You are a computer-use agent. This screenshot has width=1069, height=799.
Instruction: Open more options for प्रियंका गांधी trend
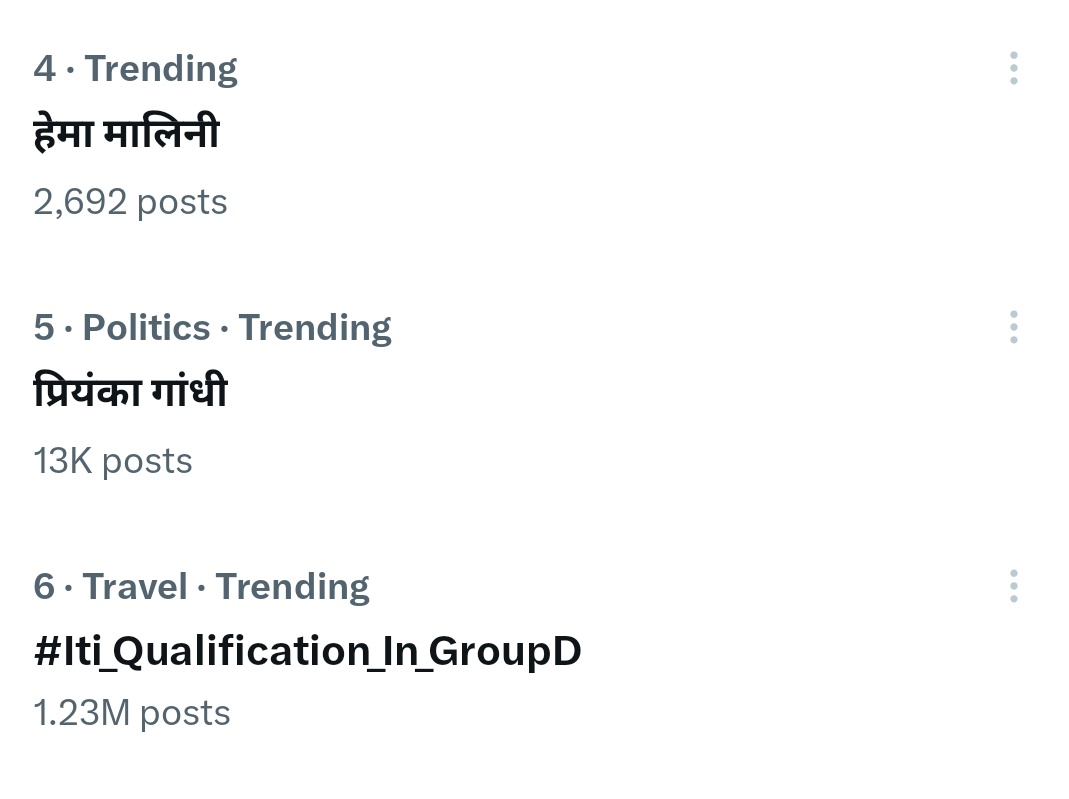tap(1014, 327)
